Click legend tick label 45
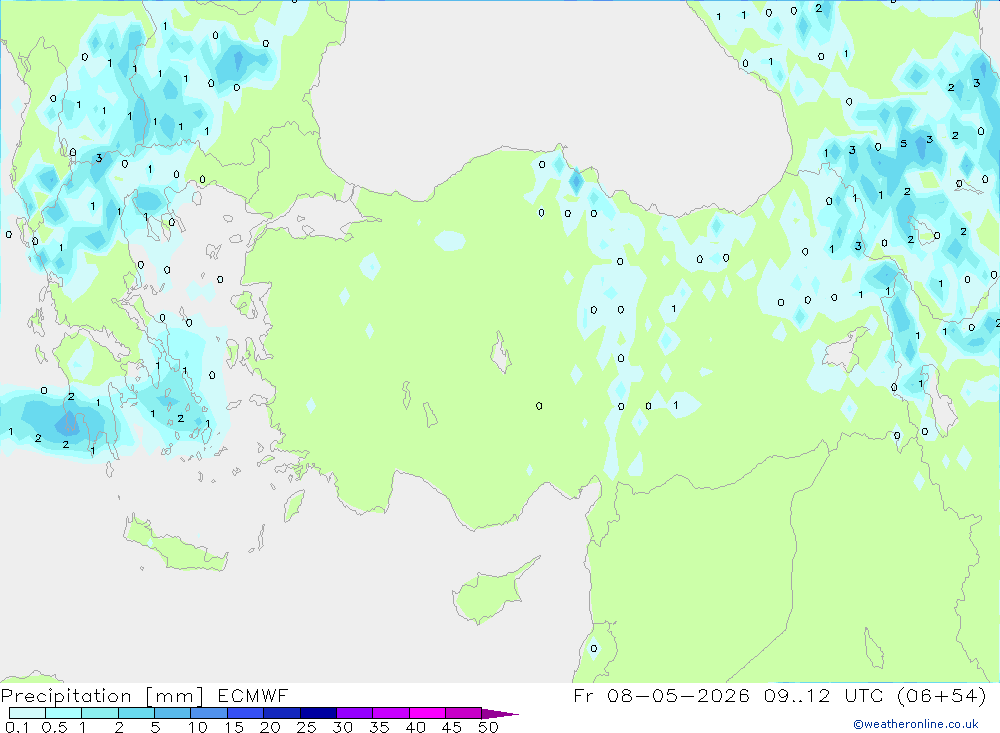 [452, 727]
